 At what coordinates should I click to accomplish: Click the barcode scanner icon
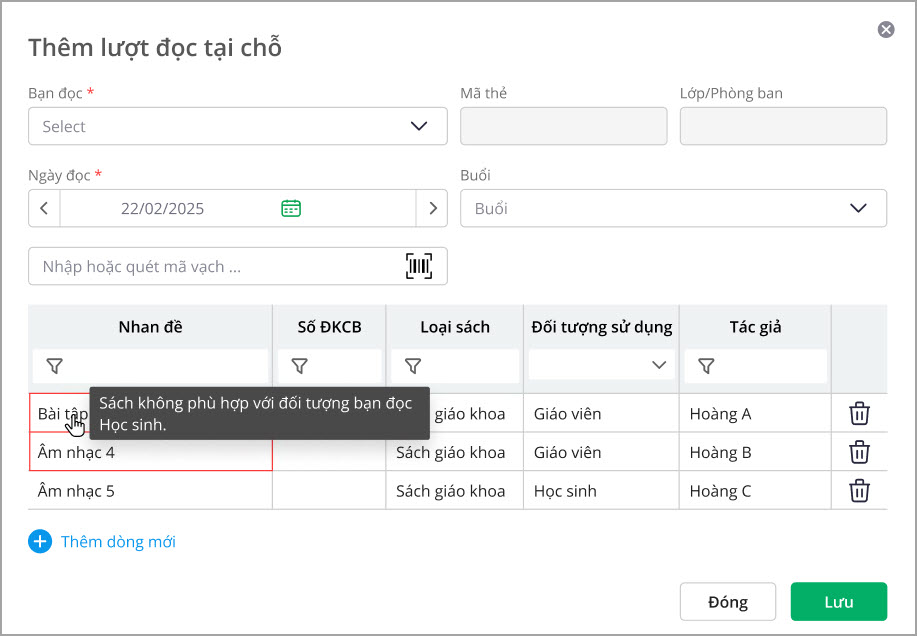pyautogui.click(x=419, y=266)
